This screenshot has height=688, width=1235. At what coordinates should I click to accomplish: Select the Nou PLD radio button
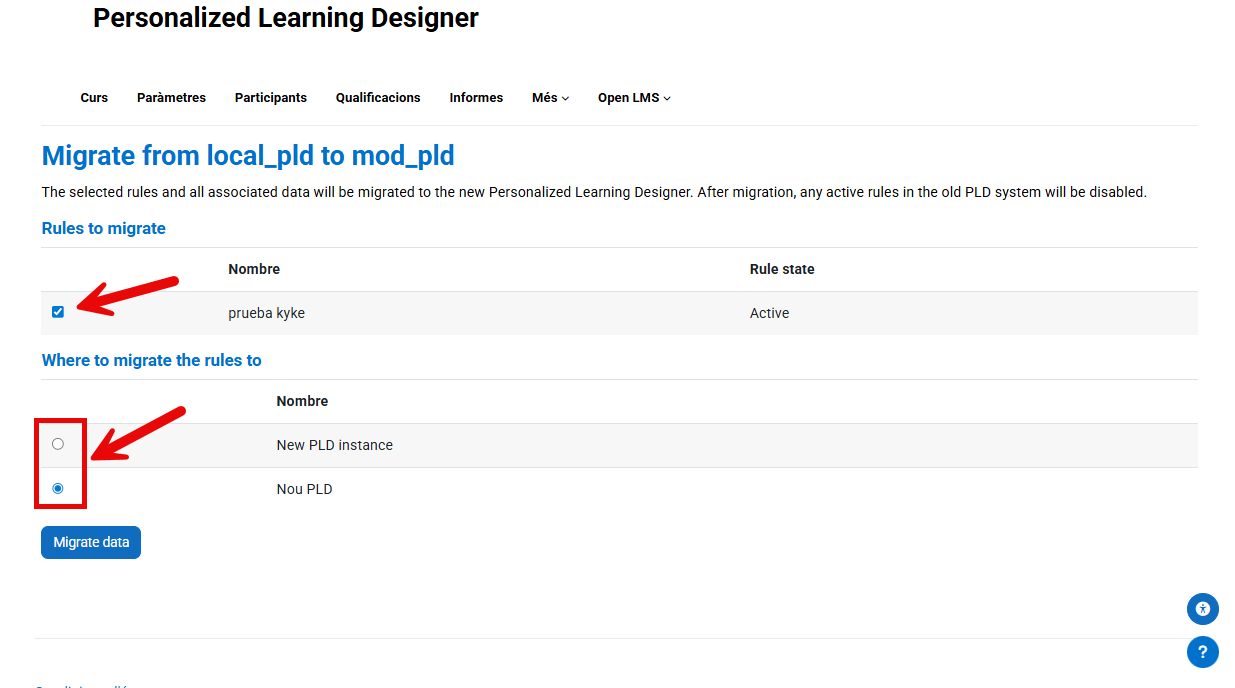58,489
